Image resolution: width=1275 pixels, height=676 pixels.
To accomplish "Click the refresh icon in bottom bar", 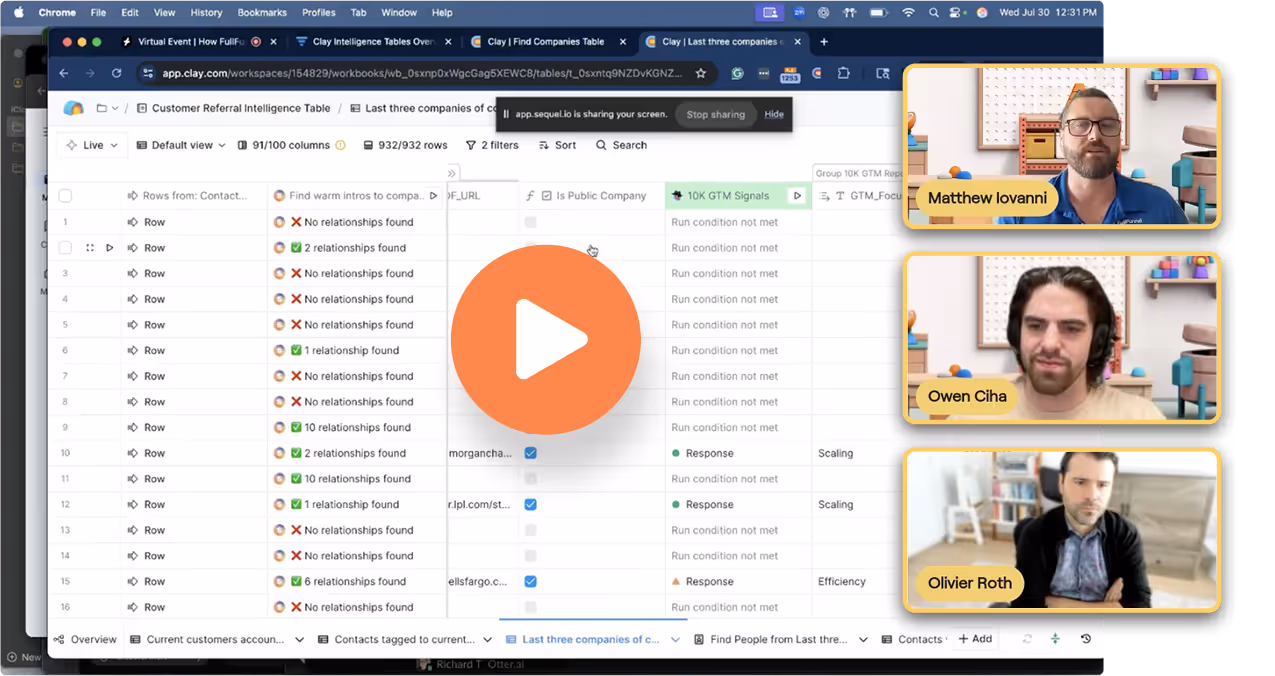I will 1027,639.
